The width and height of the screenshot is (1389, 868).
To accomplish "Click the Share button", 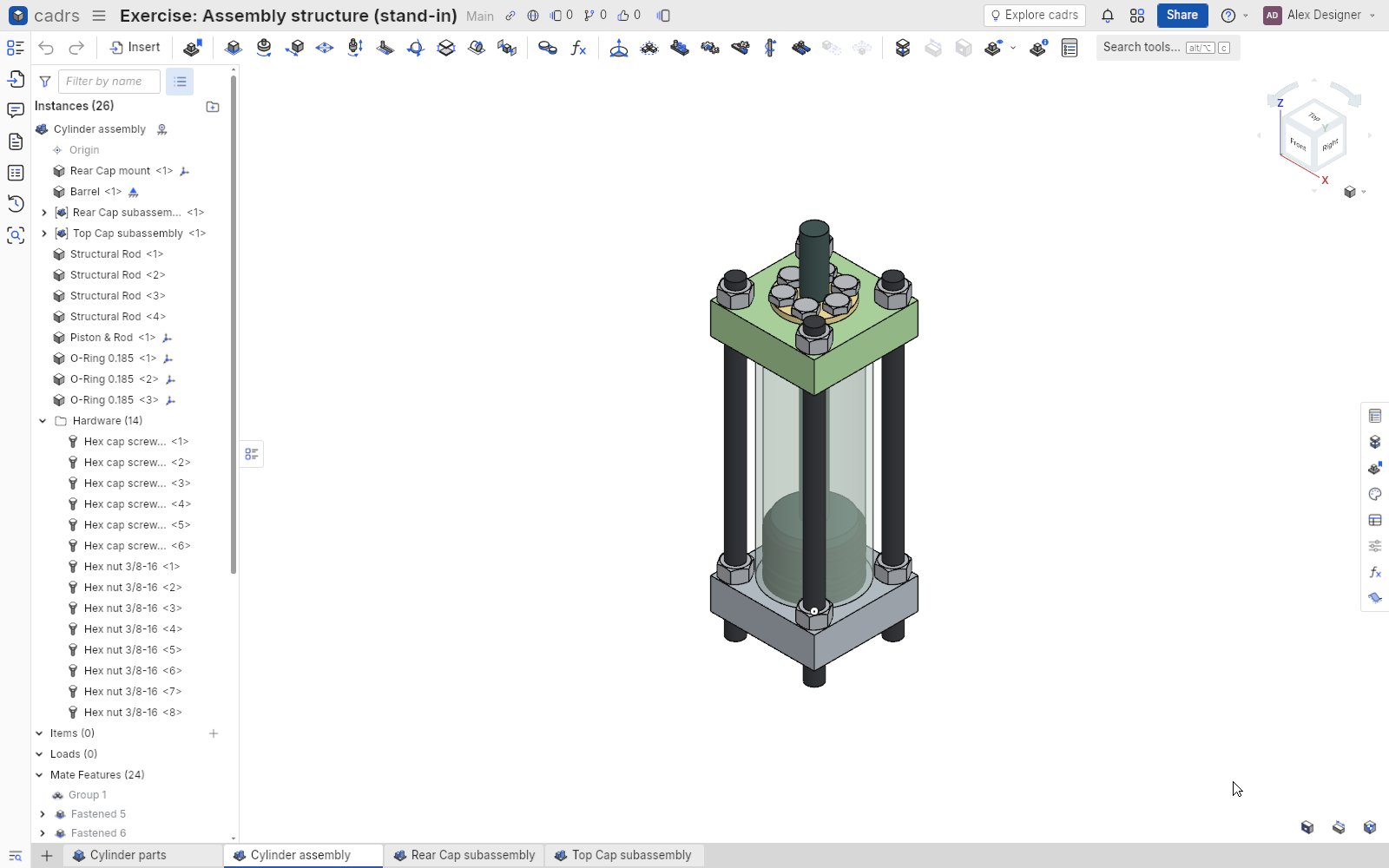I will (1182, 16).
